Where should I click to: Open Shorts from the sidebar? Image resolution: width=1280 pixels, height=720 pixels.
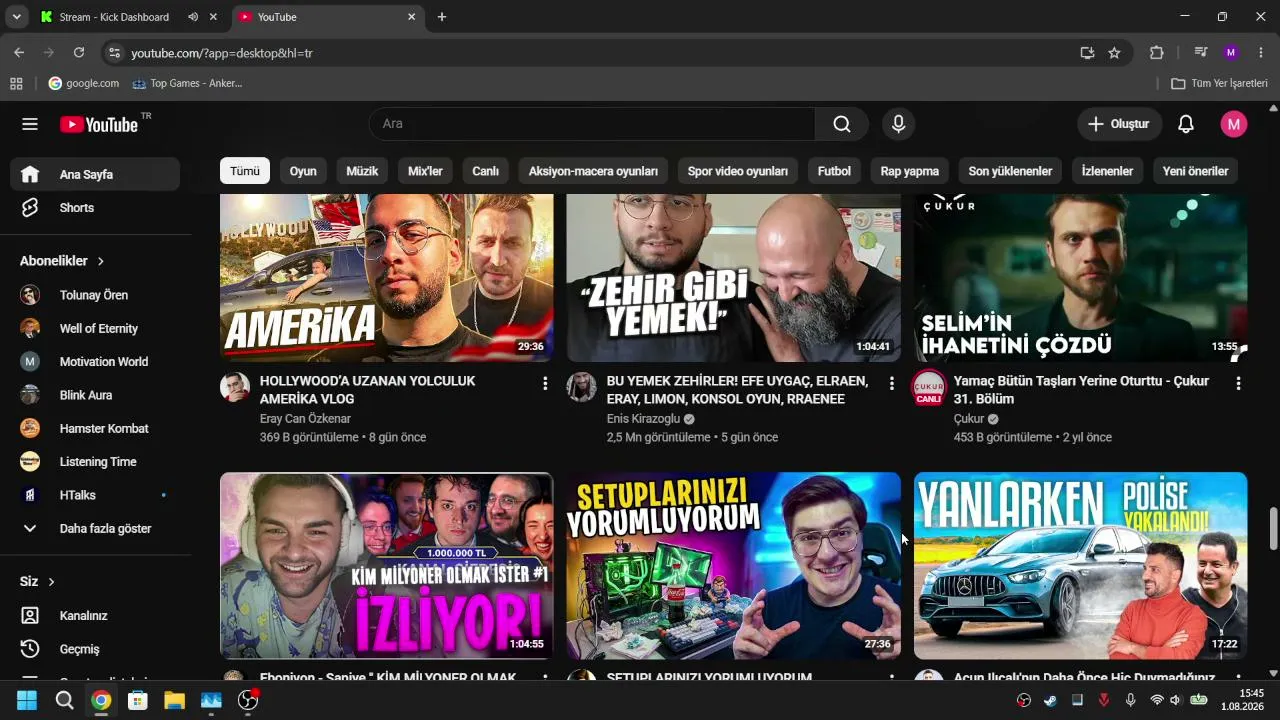click(x=96, y=208)
